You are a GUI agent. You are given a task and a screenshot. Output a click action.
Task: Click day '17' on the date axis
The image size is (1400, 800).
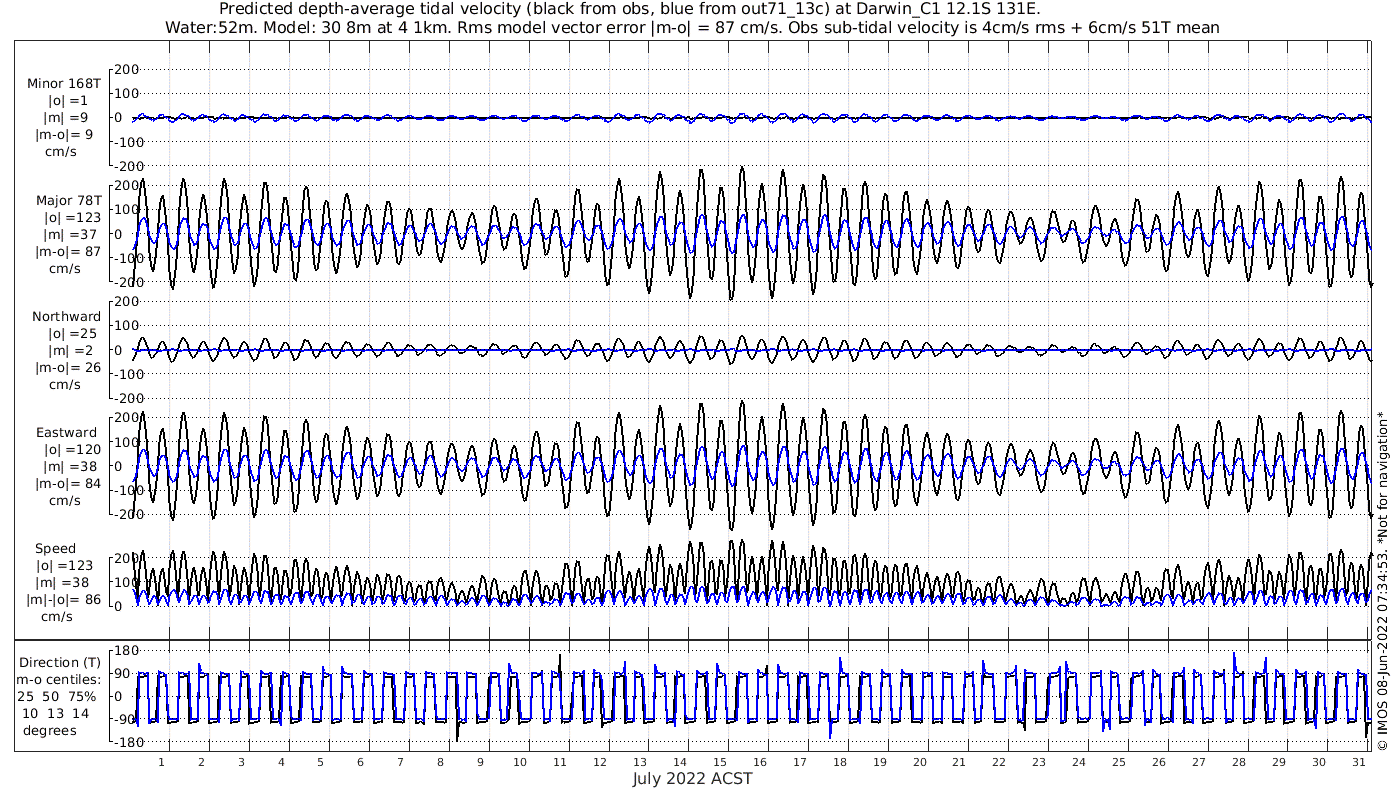800,762
